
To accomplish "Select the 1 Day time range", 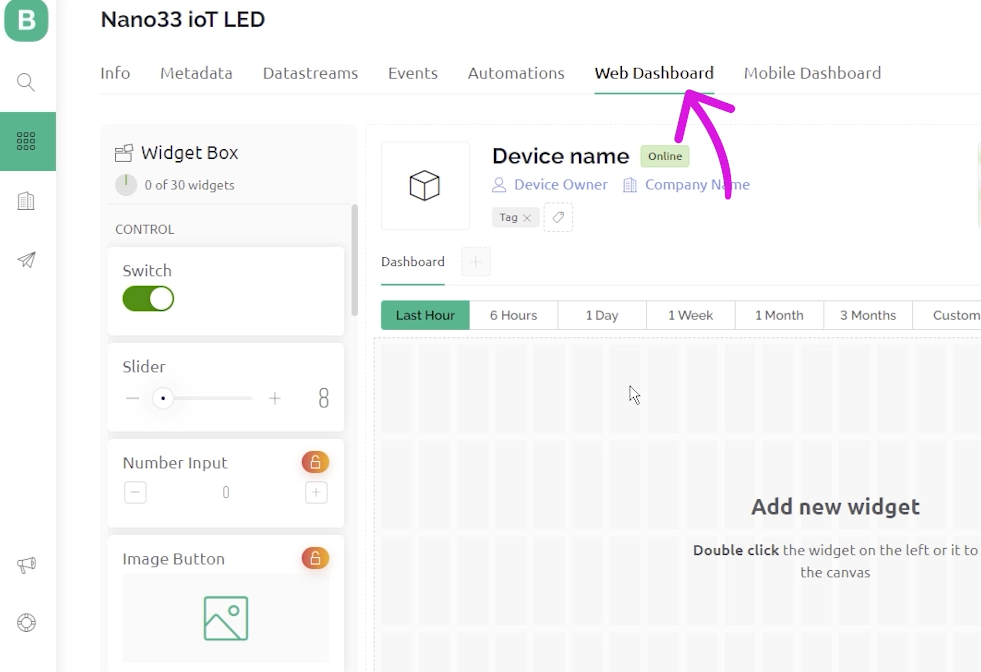I will [602, 315].
